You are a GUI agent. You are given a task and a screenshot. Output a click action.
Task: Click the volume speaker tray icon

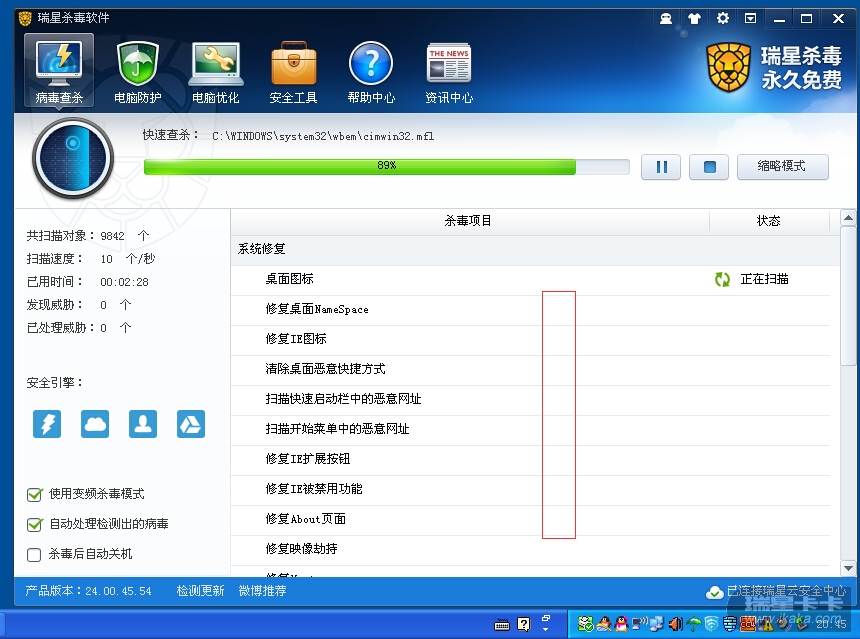point(676,624)
